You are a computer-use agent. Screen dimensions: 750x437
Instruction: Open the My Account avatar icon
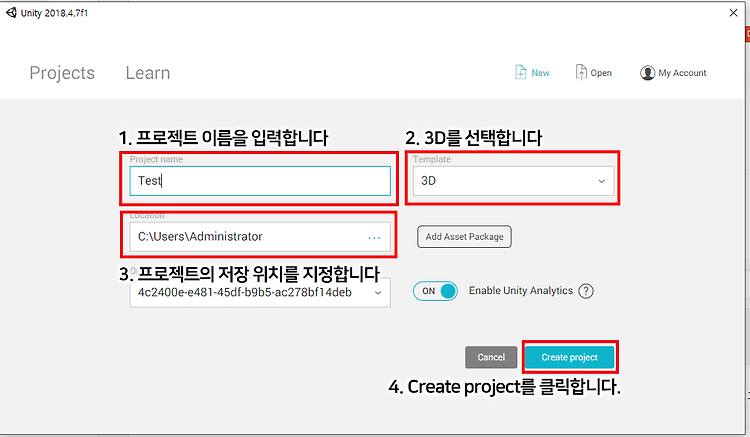pyautogui.click(x=647, y=73)
